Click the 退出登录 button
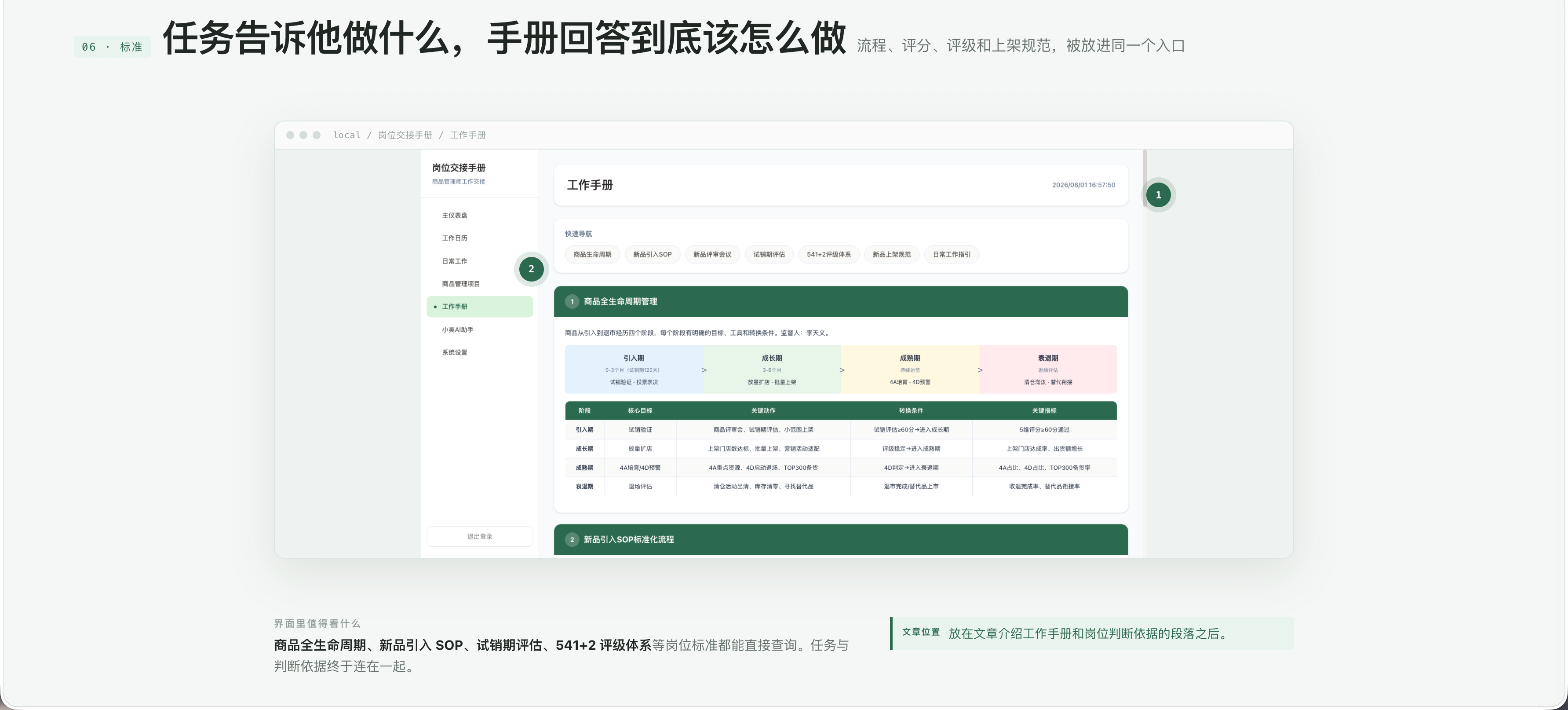The width and height of the screenshot is (1568, 710). click(480, 536)
